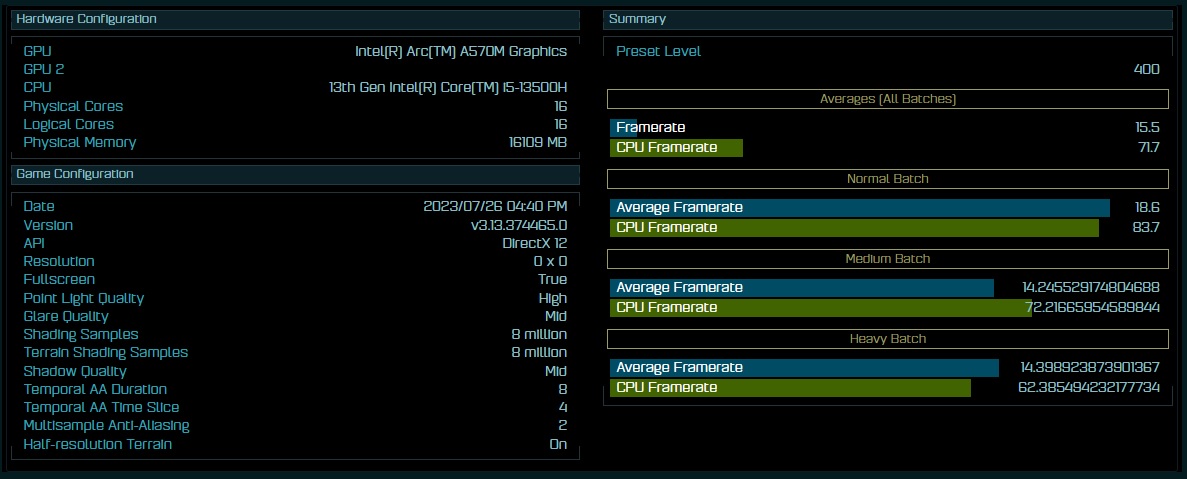Click Medium Batch CPU Framerate bar
Viewport: 1187px width, 479px height.
coord(821,307)
